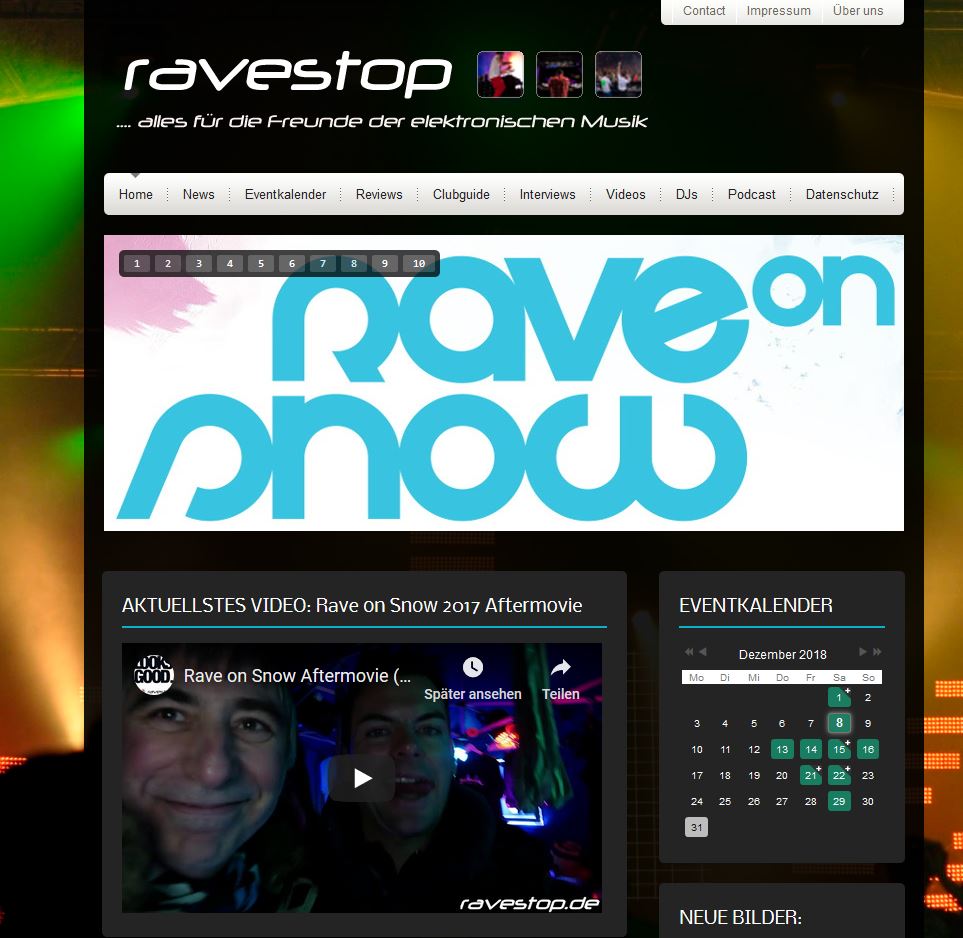The width and height of the screenshot is (963, 938).
Task: Select December 15 events in the calendar
Action: tap(839, 749)
